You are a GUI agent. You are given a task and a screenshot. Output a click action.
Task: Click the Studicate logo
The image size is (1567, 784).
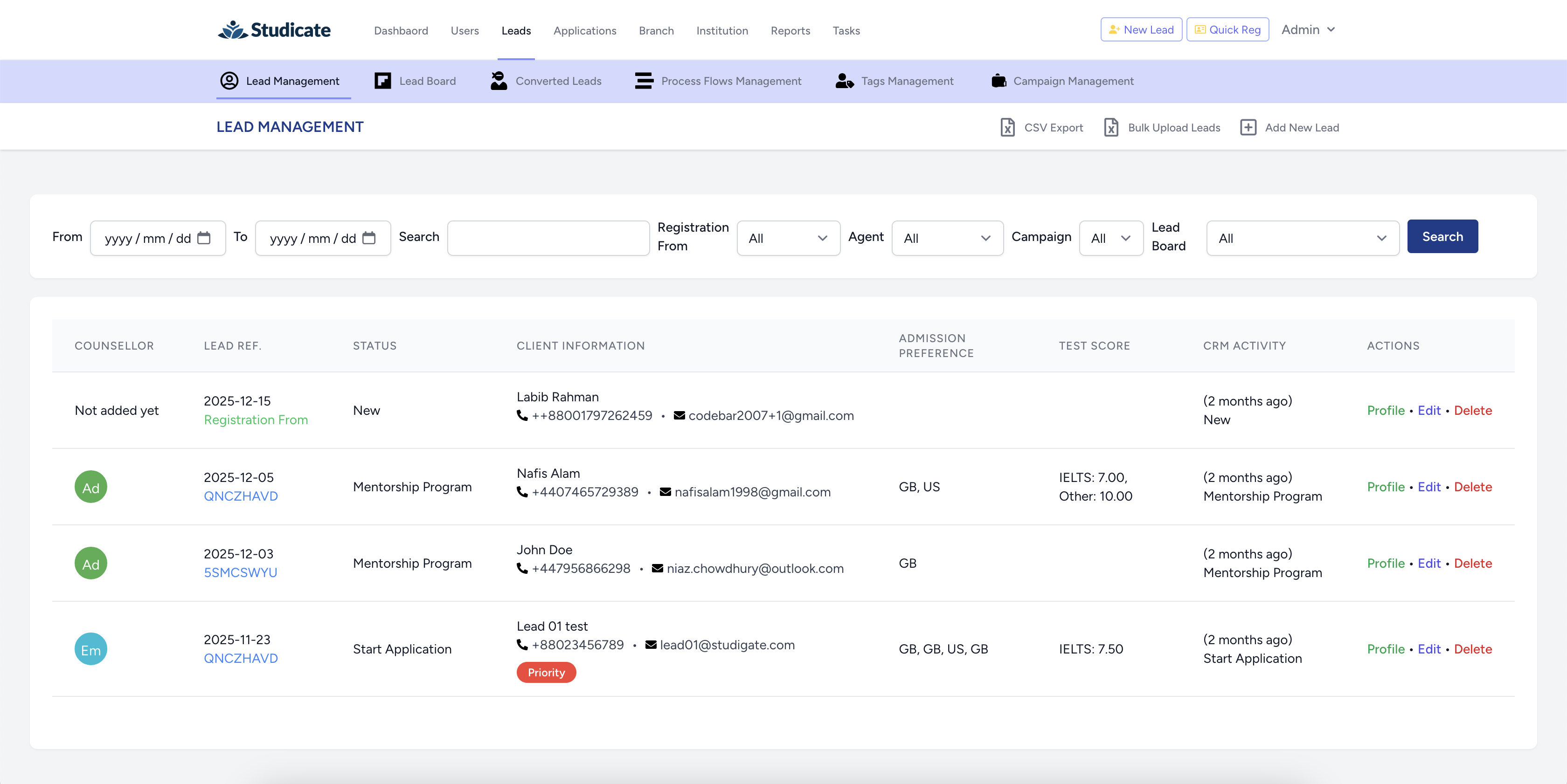tap(274, 30)
